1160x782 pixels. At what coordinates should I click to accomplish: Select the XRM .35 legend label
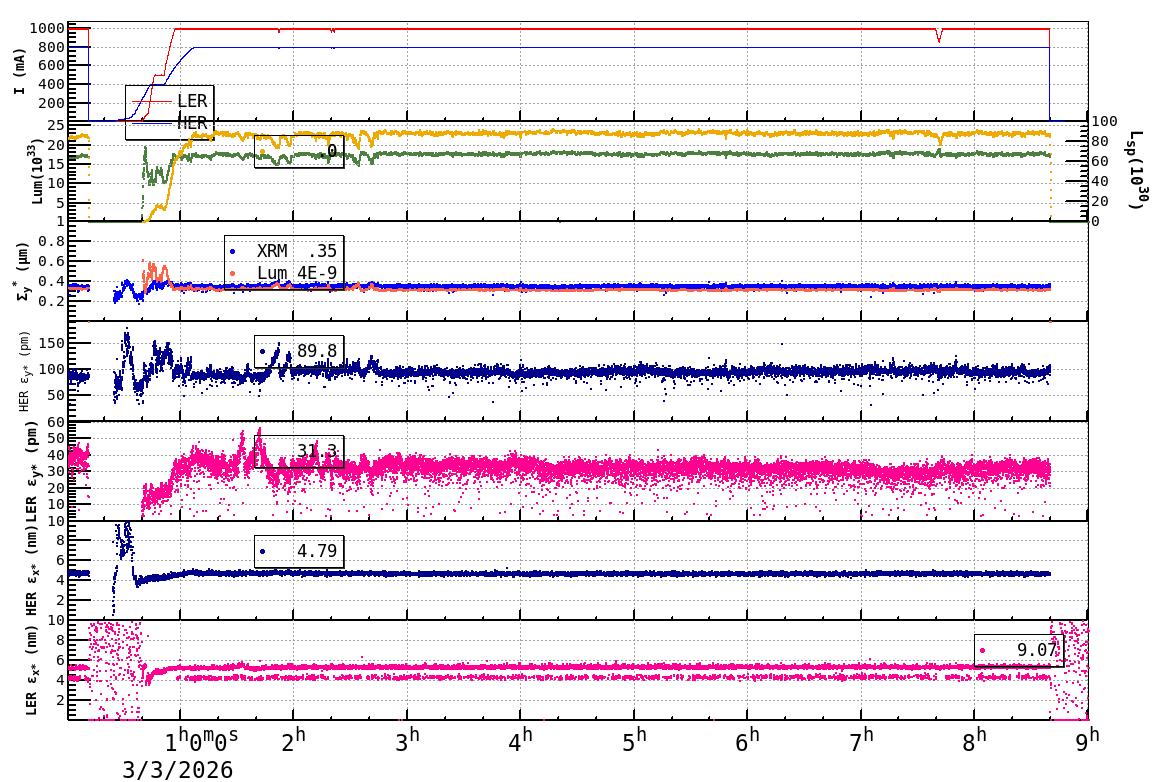click(x=284, y=251)
